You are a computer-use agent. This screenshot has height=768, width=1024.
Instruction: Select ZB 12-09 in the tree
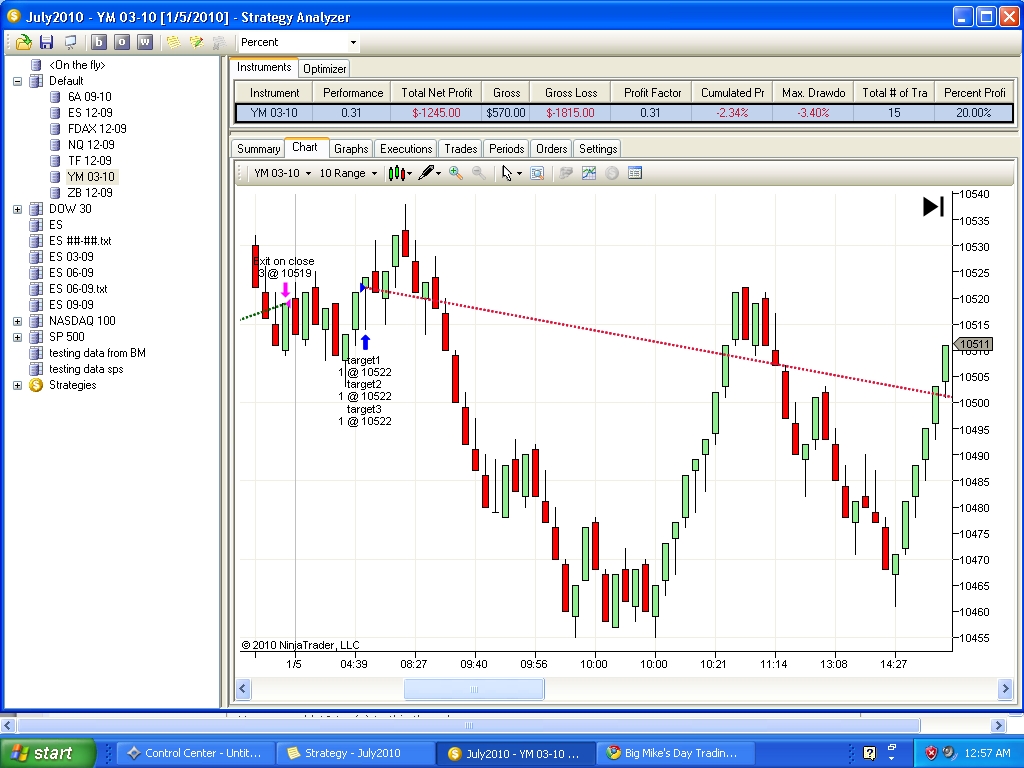(90, 193)
